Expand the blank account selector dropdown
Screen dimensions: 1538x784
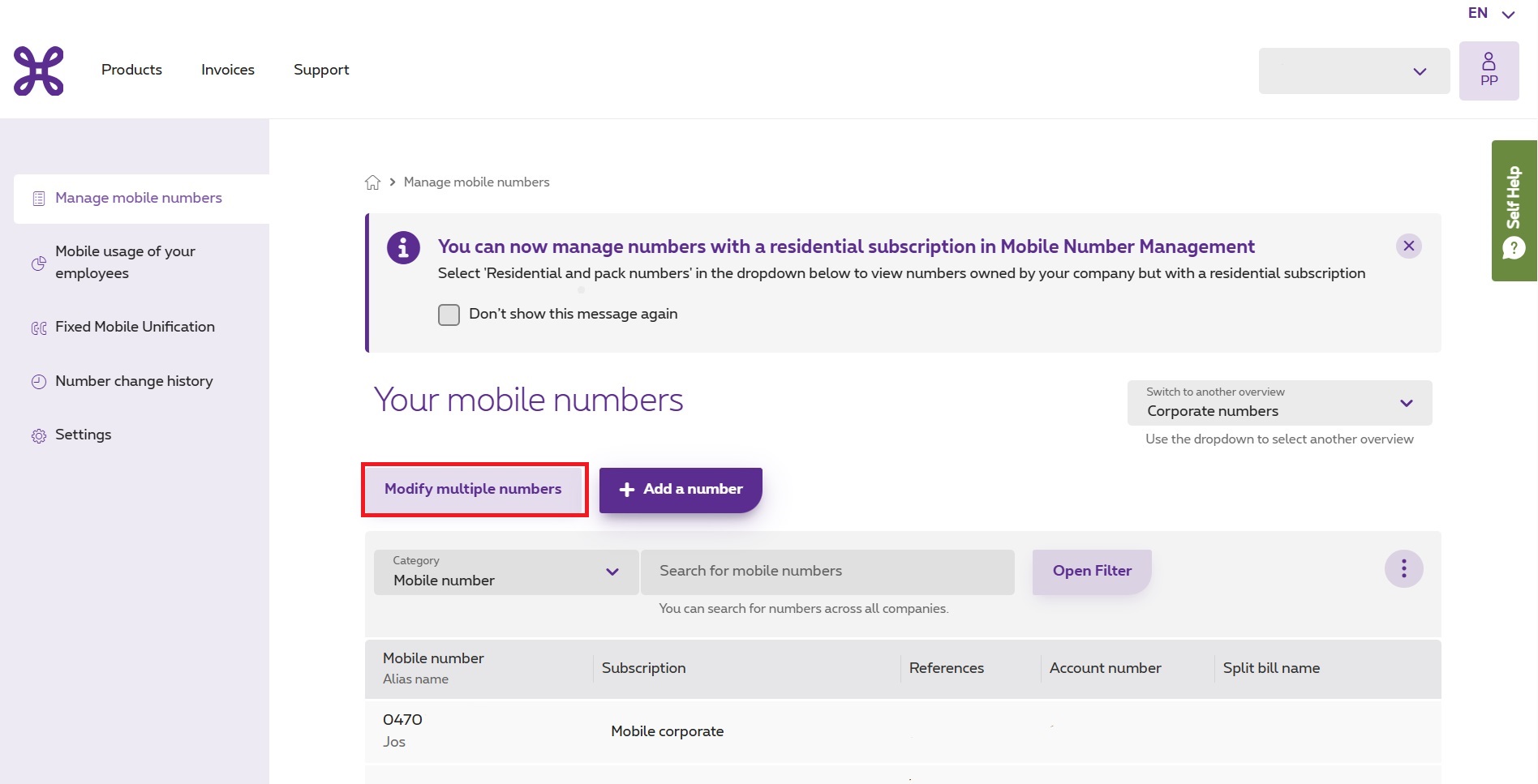tap(1353, 71)
